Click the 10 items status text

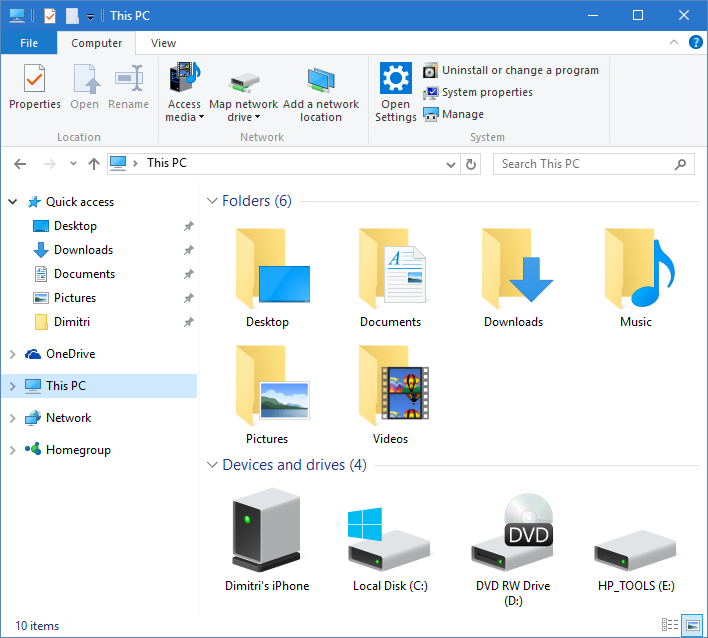[x=37, y=625]
